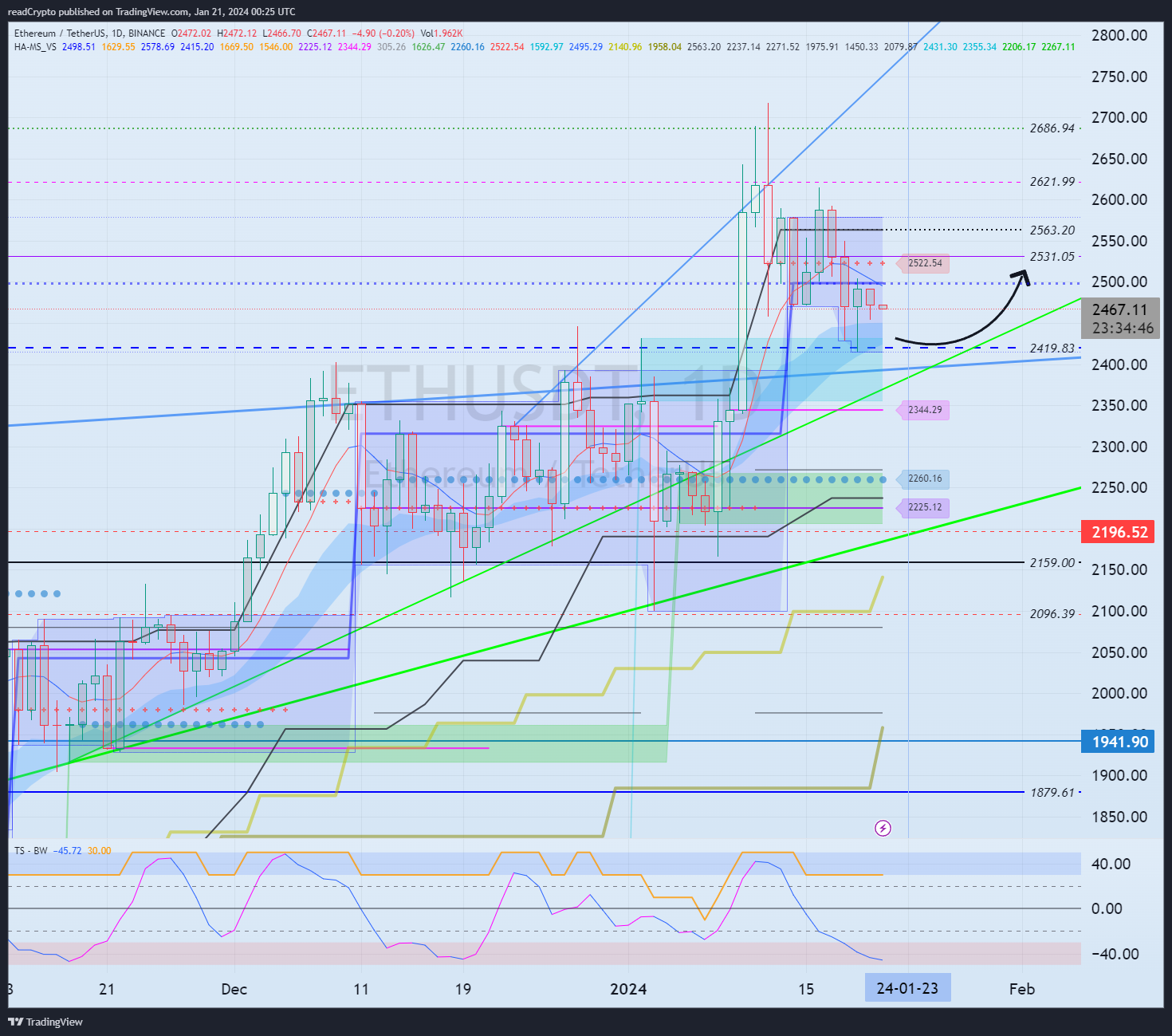Click the -45.72 TS - BW value

tap(67, 851)
